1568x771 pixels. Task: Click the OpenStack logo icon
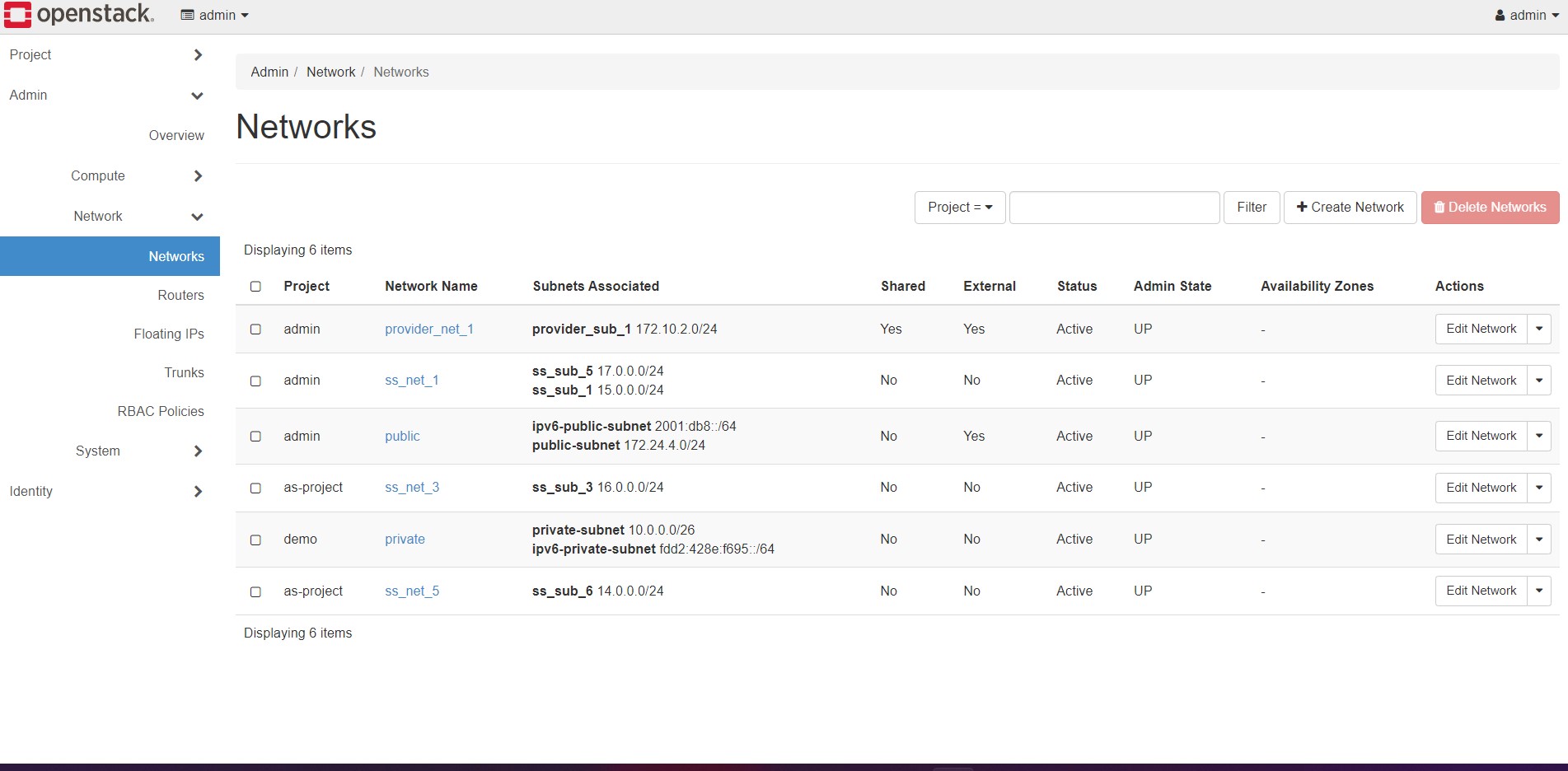pyautogui.click(x=18, y=15)
